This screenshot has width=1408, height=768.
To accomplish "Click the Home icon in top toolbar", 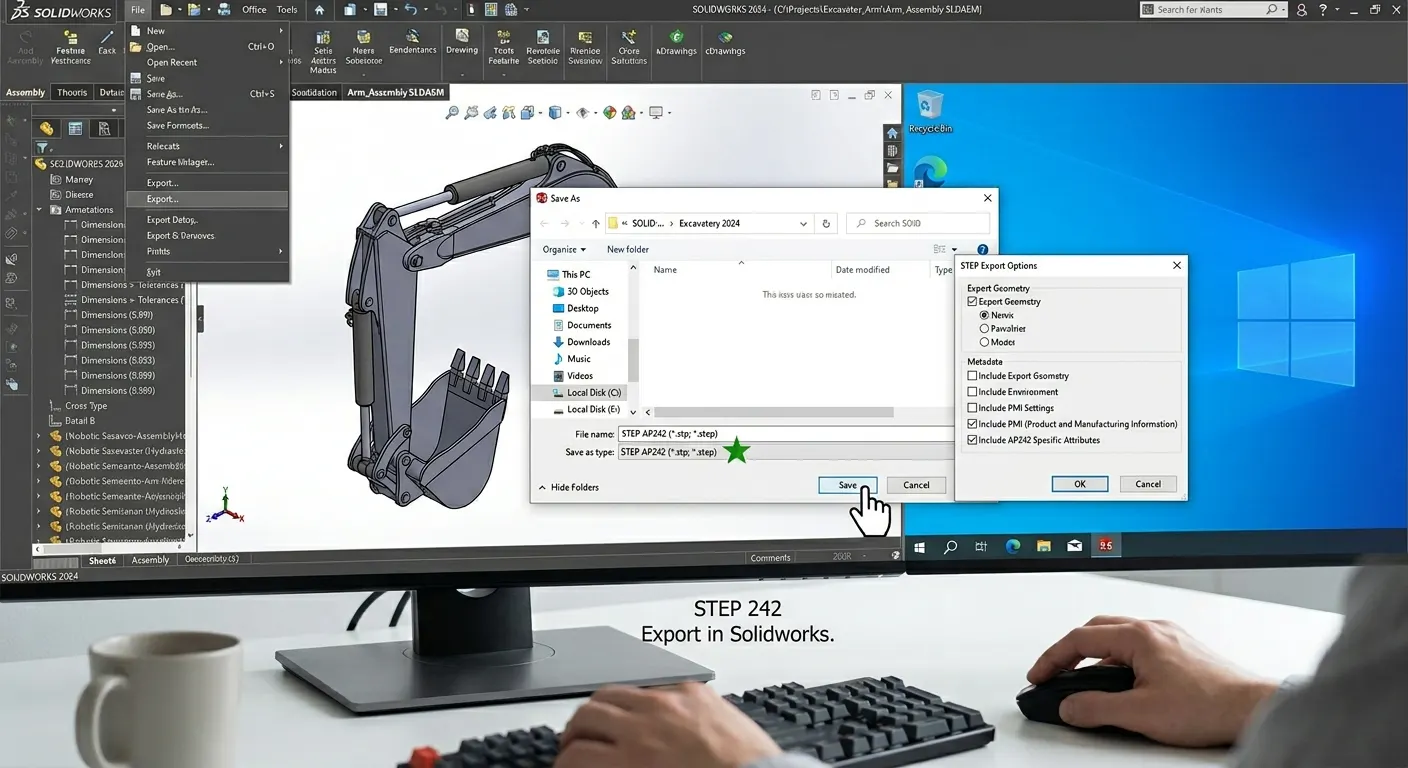I will tap(319, 10).
